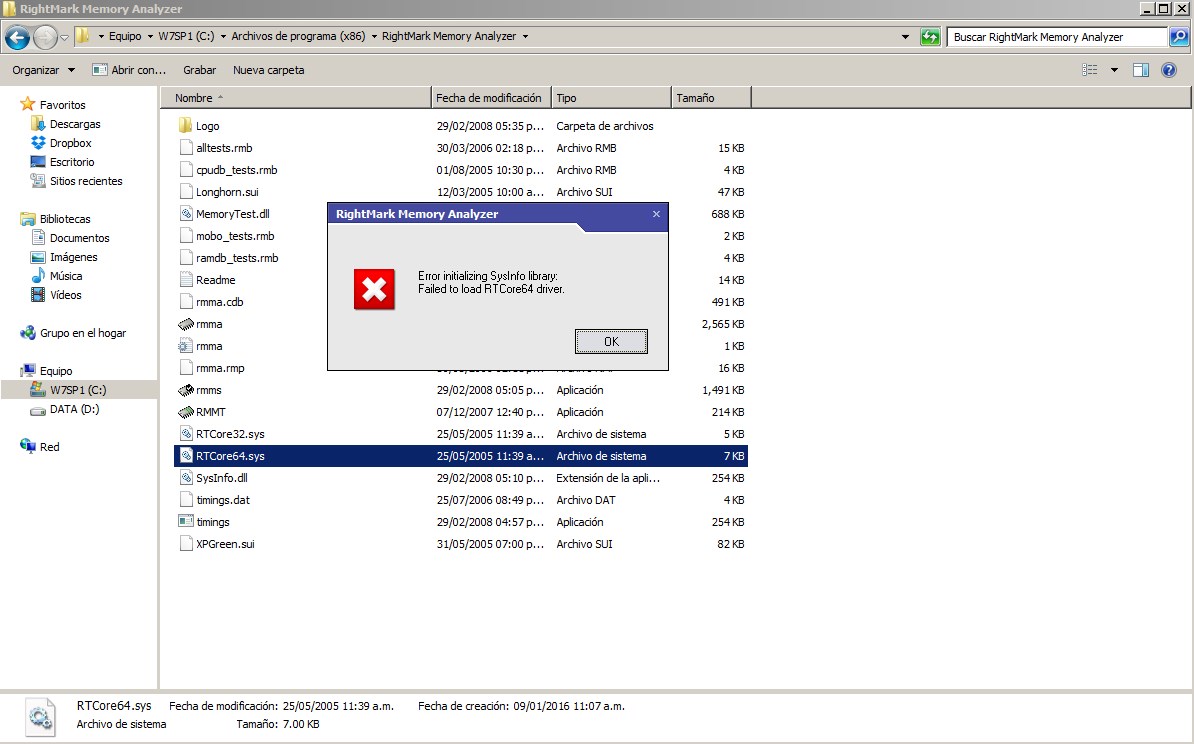Select the rmma.cdb file
Screen dimensions: 1194x744
point(219,302)
